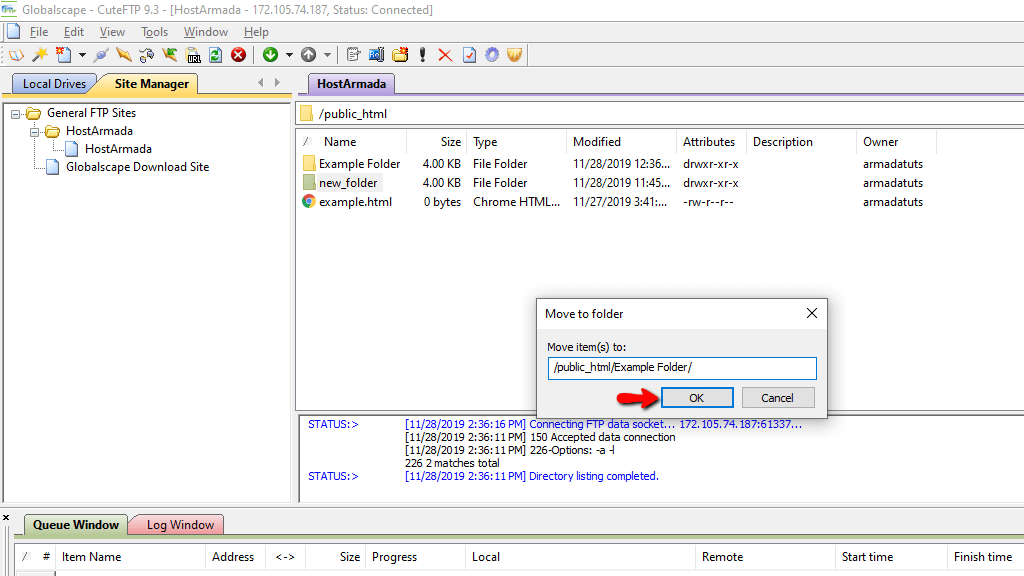The width and height of the screenshot is (1024, 576).
Task: Select the Example Folder row
Action: coord(359,164)
